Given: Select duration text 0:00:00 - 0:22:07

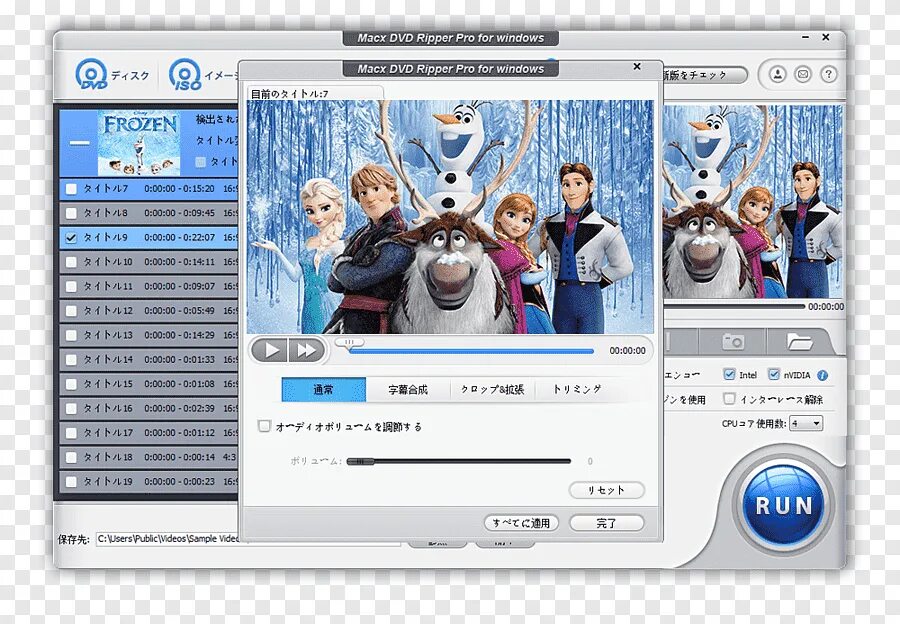Looking at the screenshot, I should (x=180, y=237).
